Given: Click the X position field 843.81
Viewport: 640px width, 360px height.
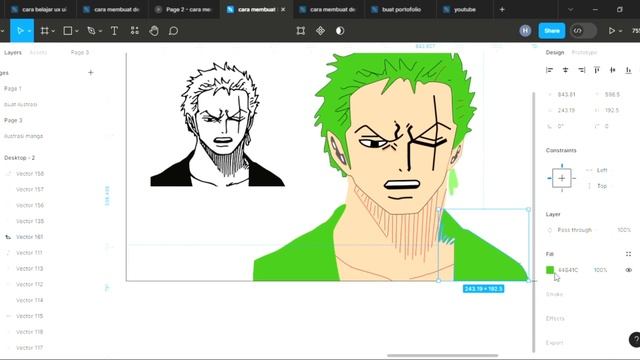Looking at the screenshot, I should coord(567,94).
